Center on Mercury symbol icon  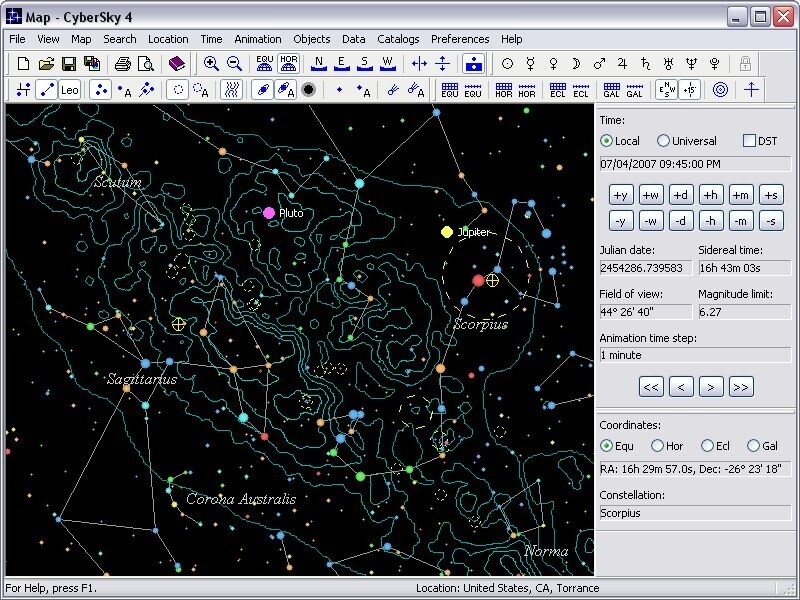[531, 64]
